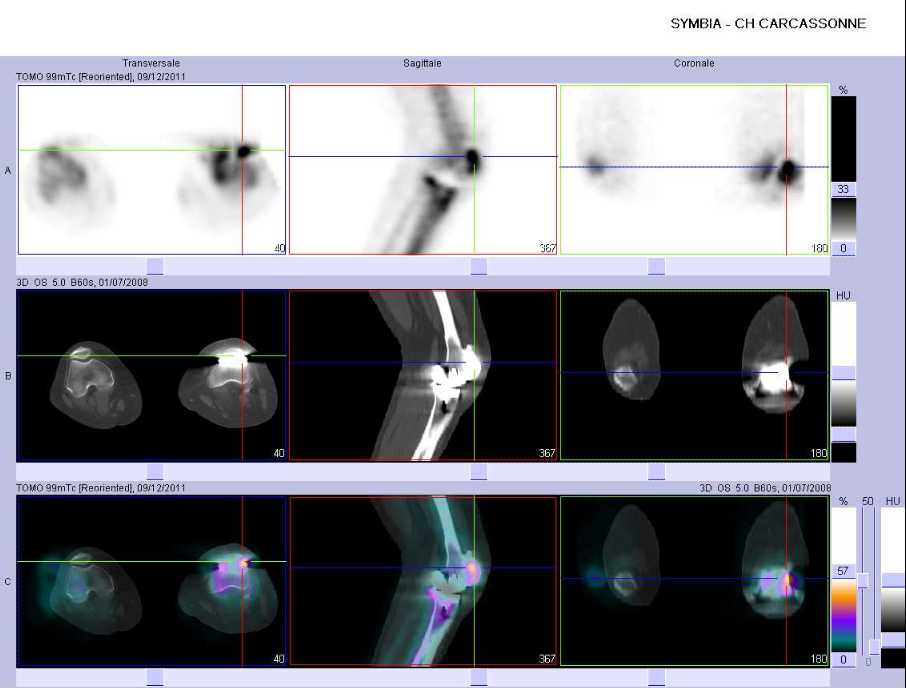Viewport: 906px width, 688px height.
Task: Click the Sagittale column header
Action: (422, 63)
